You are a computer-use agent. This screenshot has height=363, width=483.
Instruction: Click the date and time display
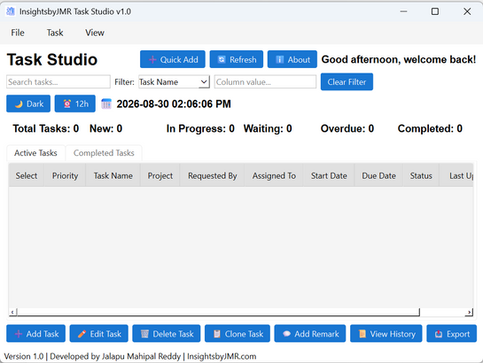click(x=174, y=104)
